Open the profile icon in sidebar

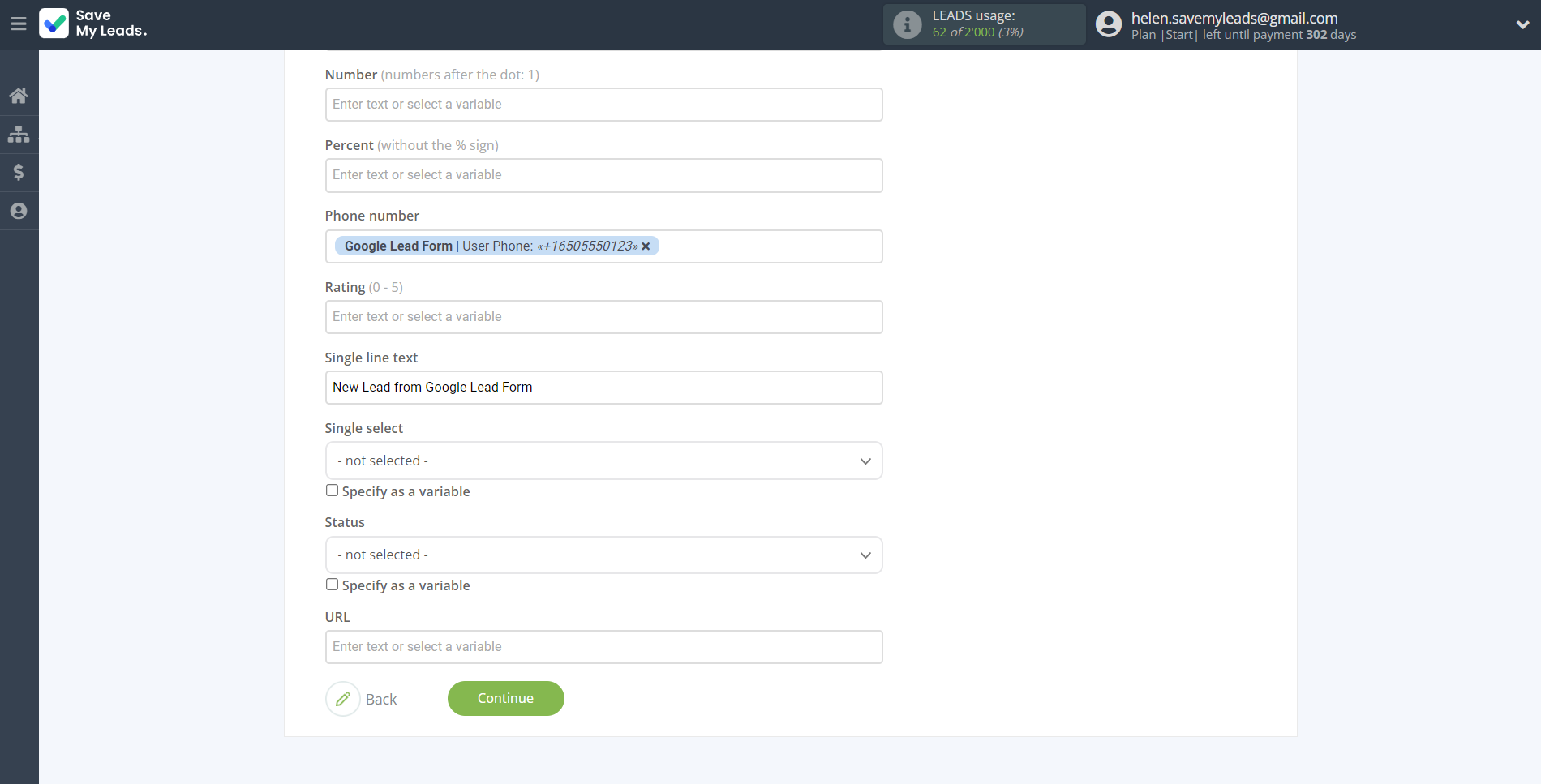(19, 211)
